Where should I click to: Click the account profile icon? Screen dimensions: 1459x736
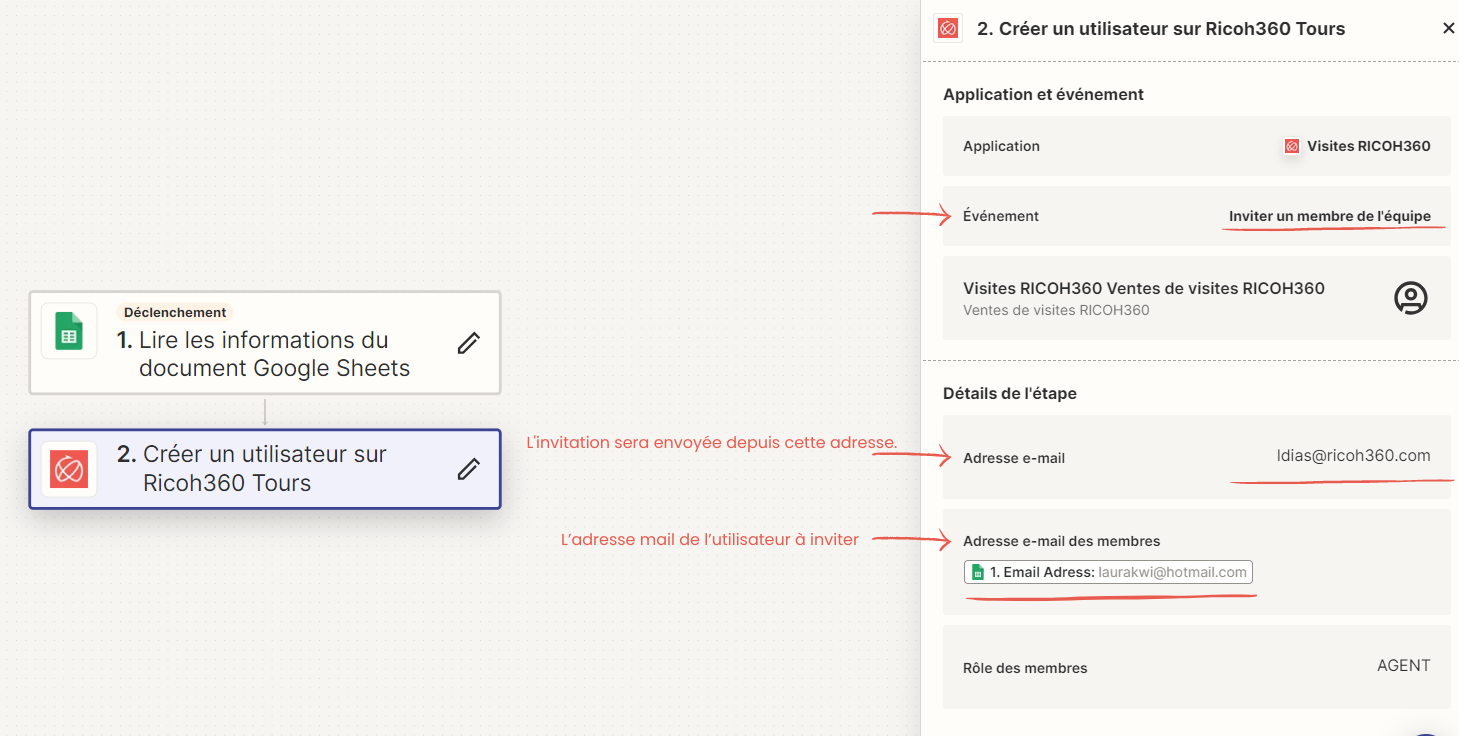1410,298
